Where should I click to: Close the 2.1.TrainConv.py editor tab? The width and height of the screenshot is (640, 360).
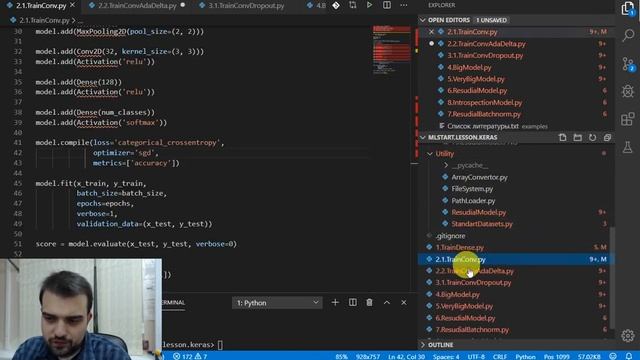[72, 5]
